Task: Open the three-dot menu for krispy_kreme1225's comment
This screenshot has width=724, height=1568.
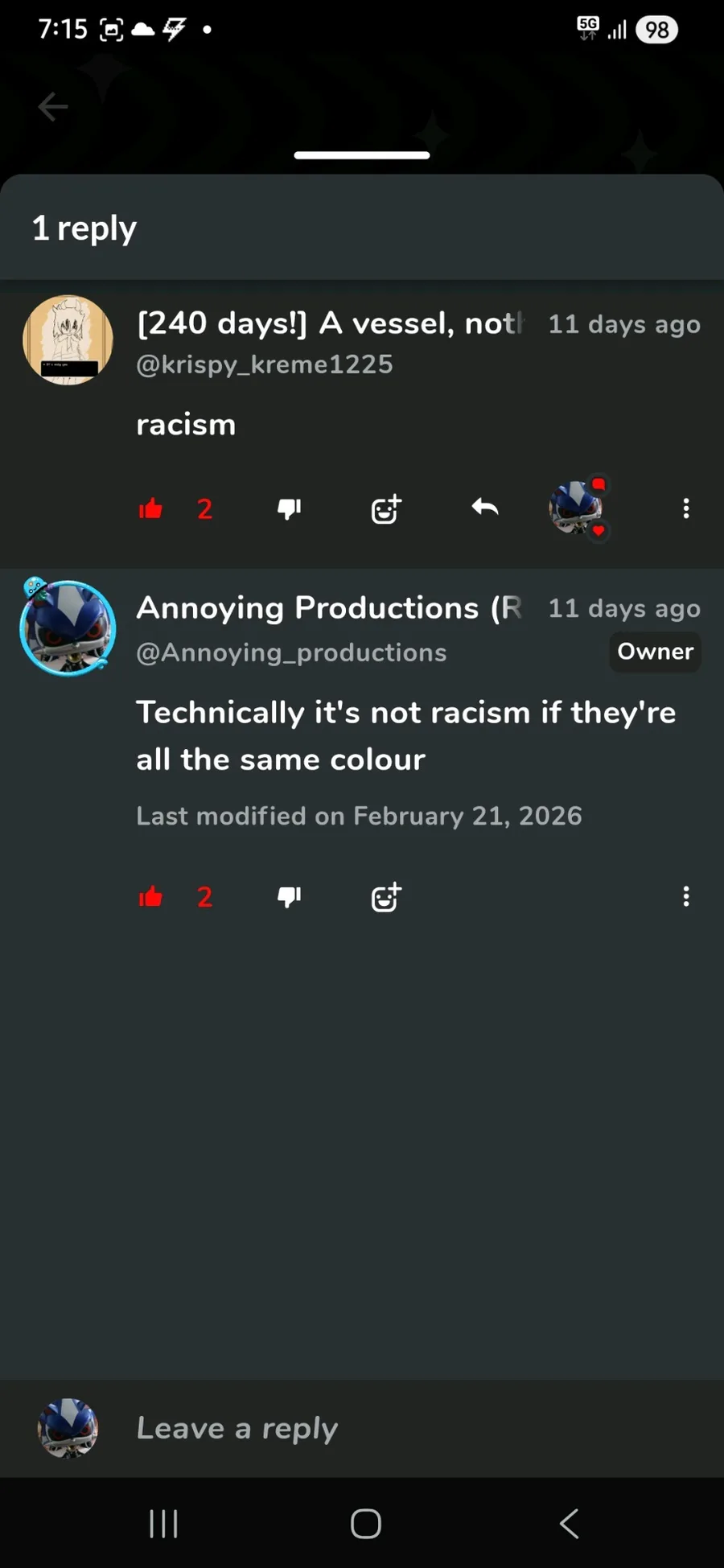Action: (x=686, y=508)
